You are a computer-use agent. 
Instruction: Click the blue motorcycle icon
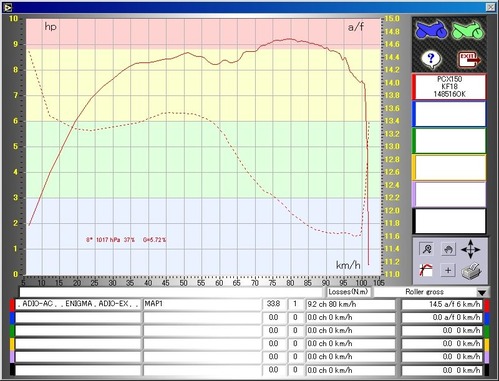point(431,30)
